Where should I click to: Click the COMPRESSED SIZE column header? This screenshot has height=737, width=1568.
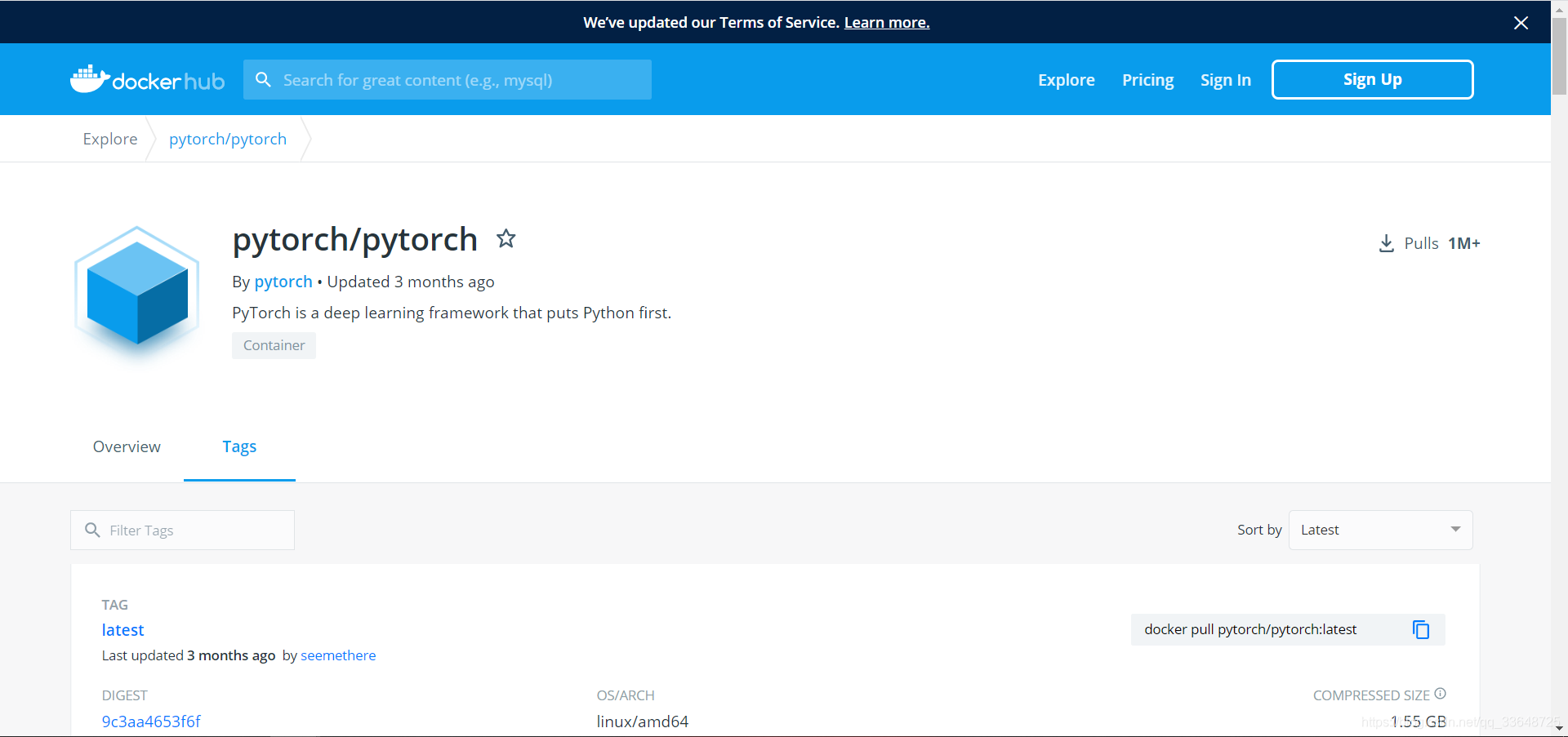click(1371, 695)
